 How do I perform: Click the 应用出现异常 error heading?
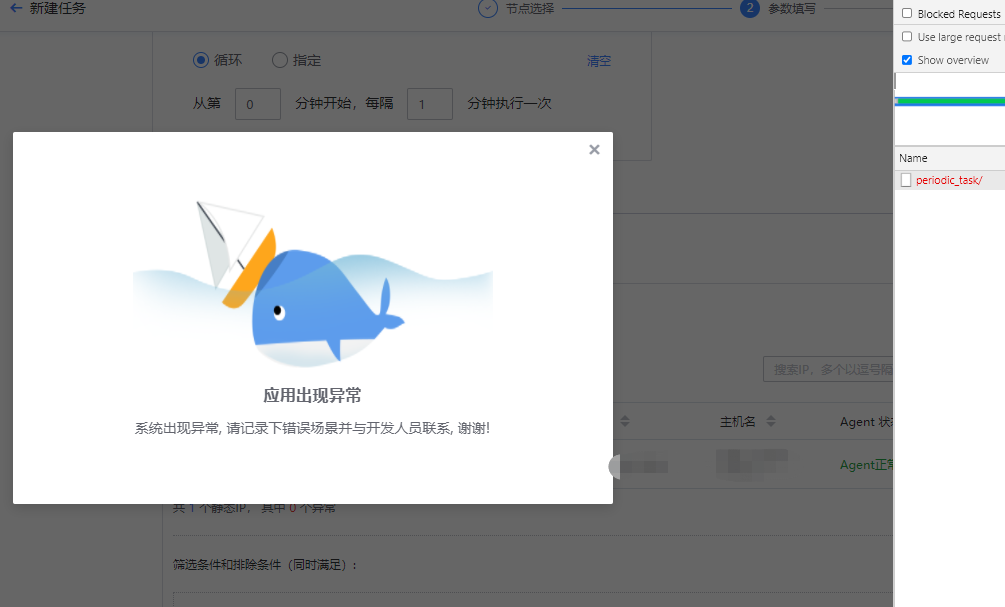312,395
